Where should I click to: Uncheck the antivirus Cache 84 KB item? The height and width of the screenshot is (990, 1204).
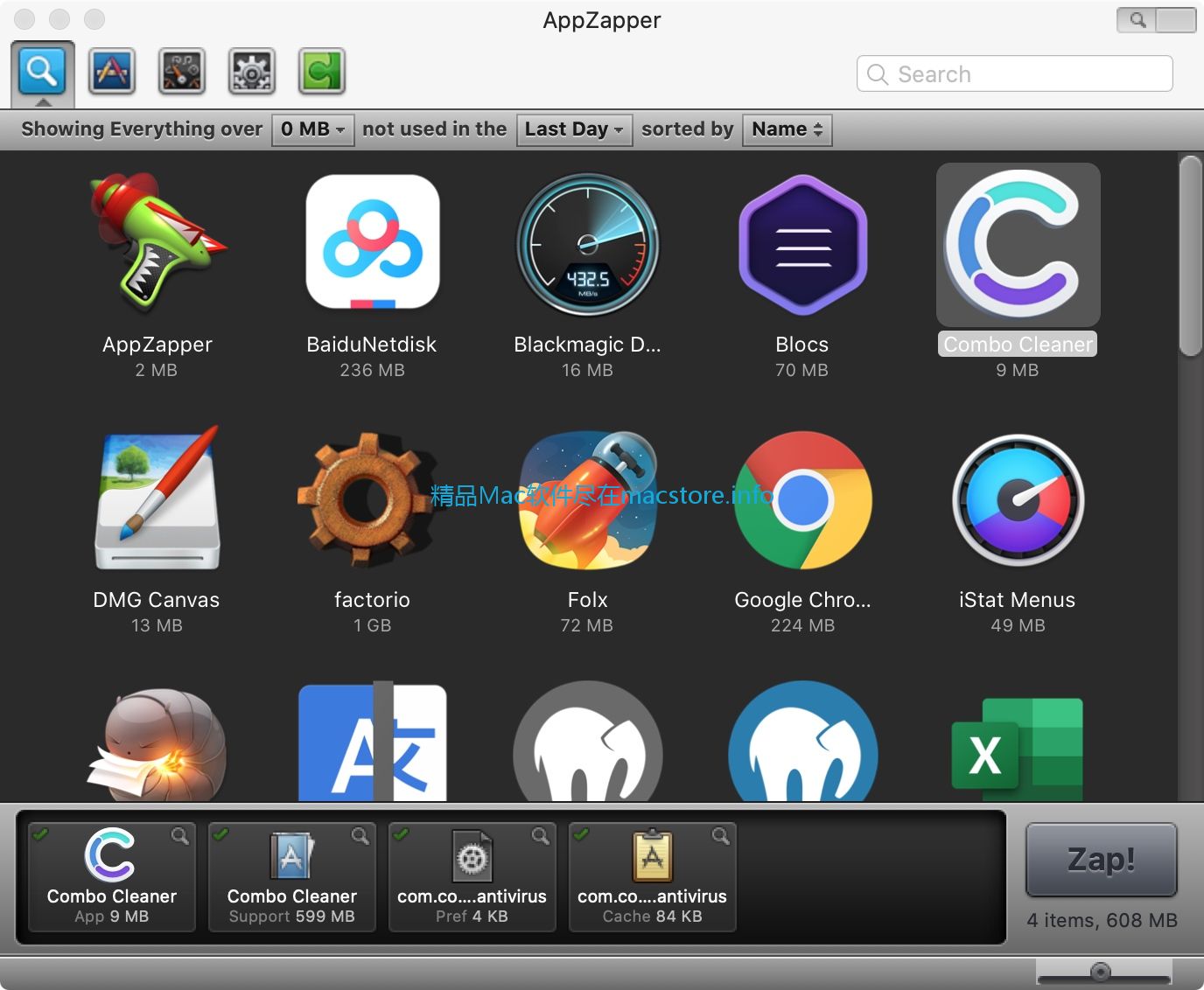click(x=581, y=834)
